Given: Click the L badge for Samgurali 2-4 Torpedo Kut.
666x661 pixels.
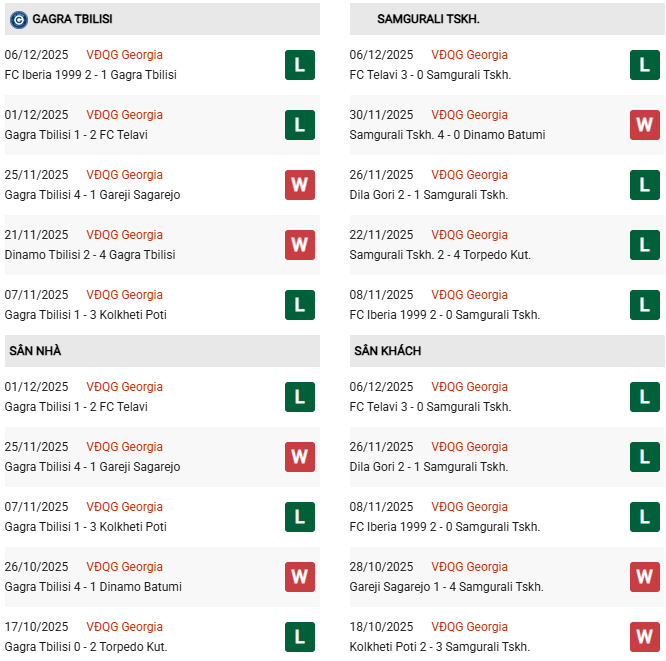Looking at the screenshot, I should (x=644, y=245).
